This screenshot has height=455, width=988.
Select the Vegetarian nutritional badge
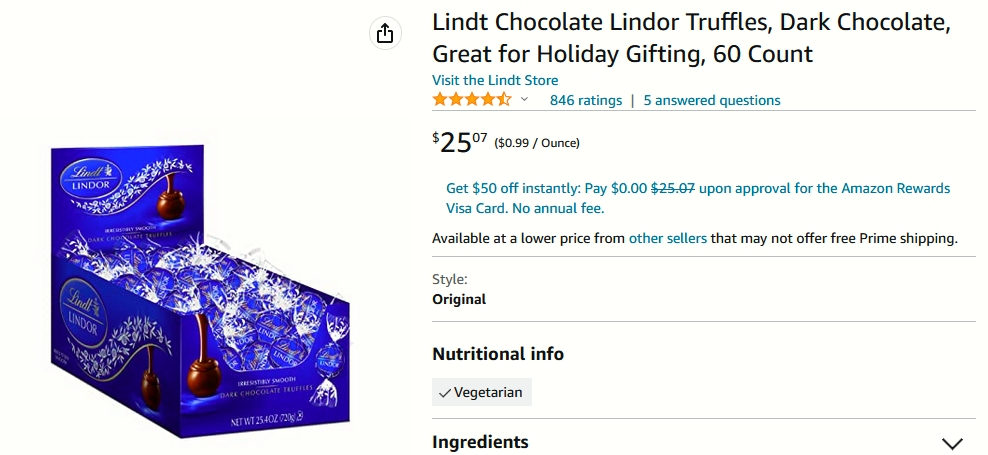(481, 392)
